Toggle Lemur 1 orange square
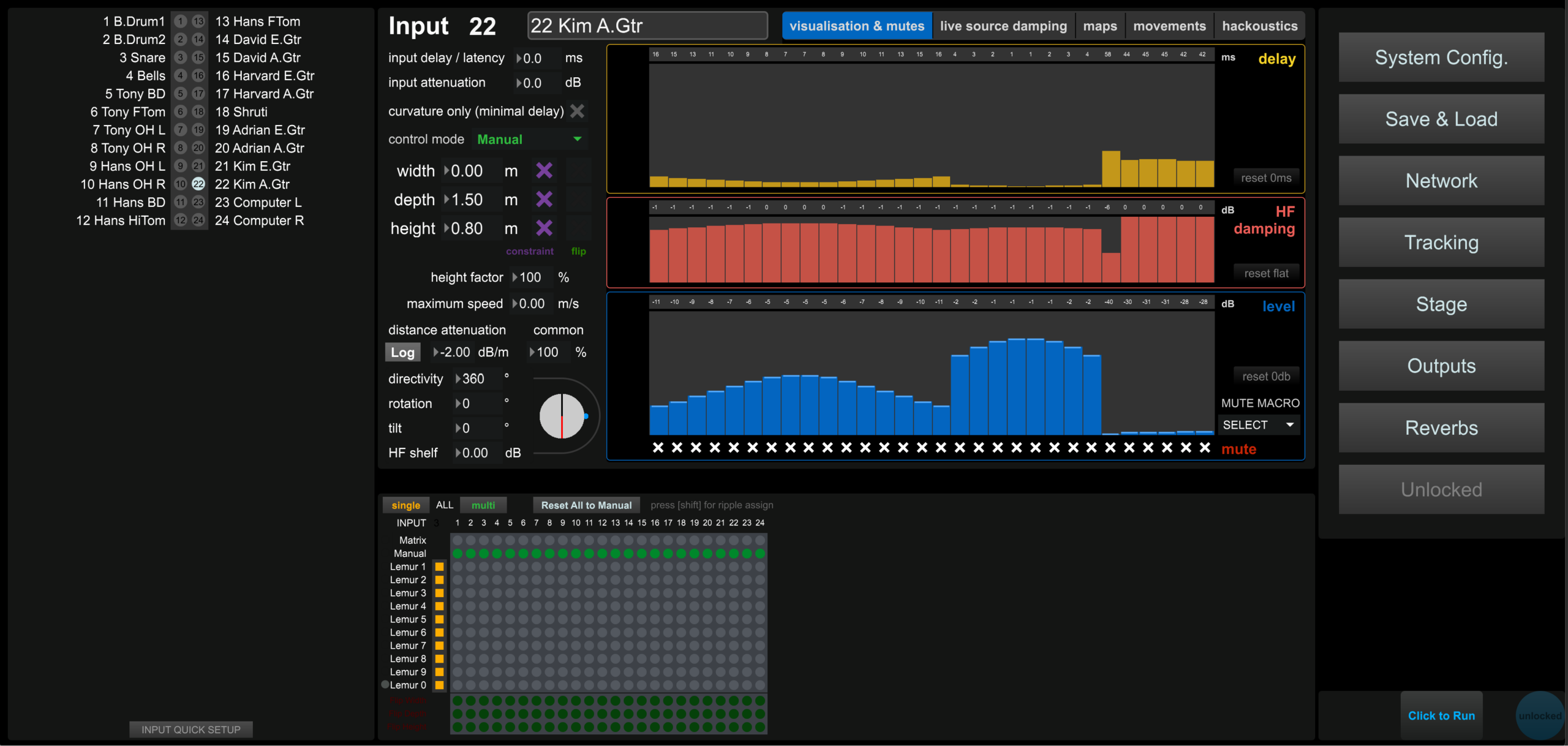Viewport: 1568px width, 746px height. tap(439, 567)
